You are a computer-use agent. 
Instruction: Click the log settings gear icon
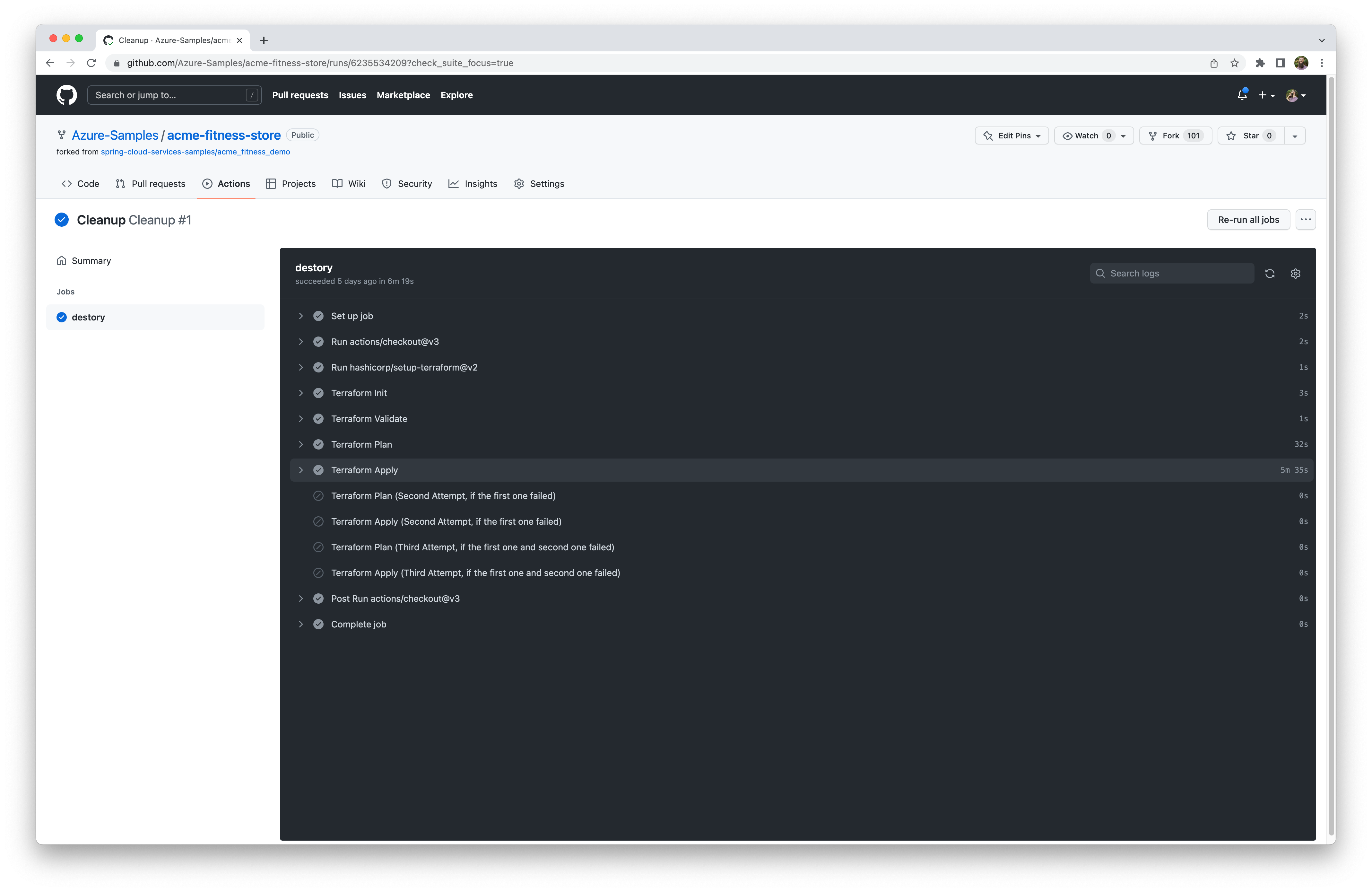tap(1295, 273)
